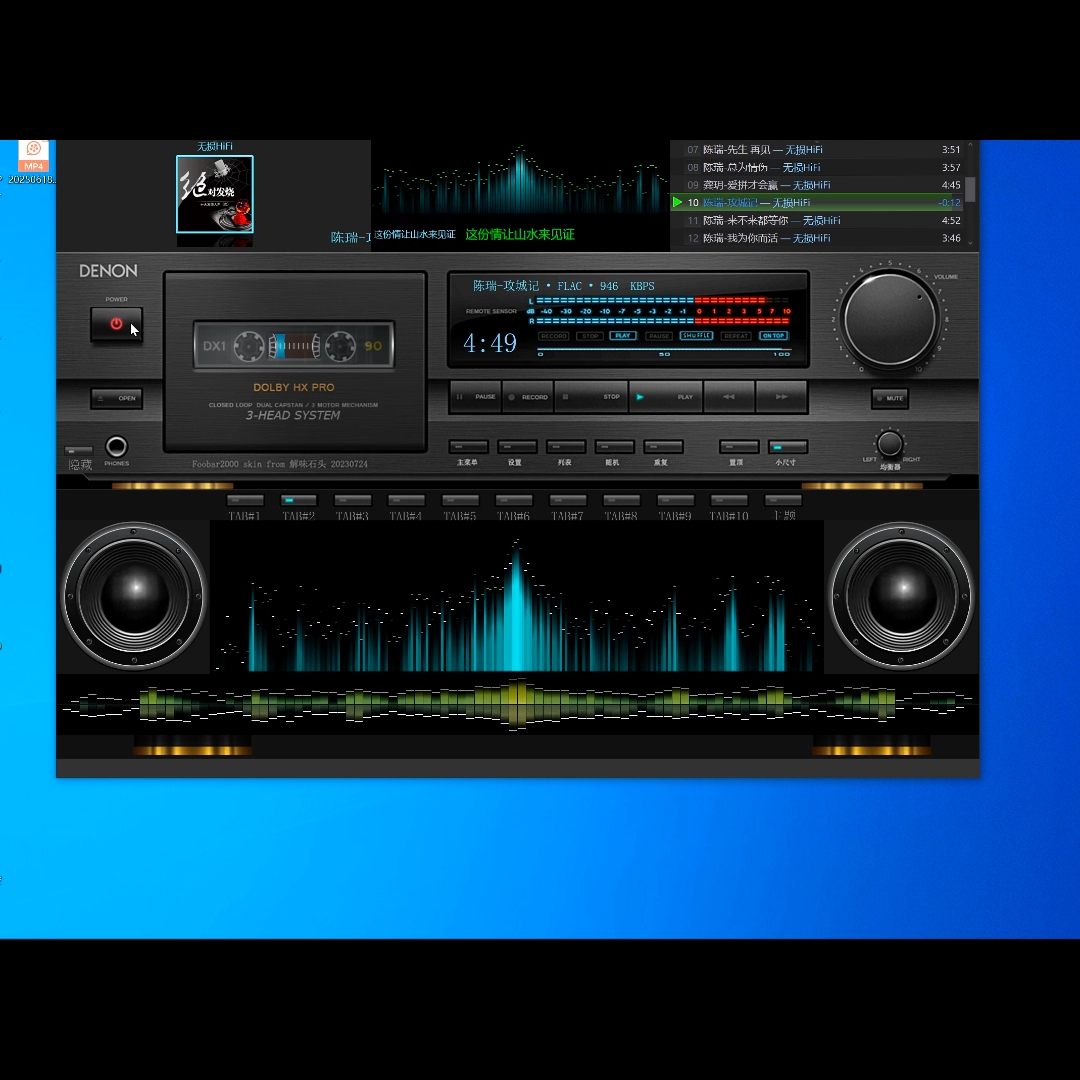1080x1080 pixels.
Task: Click the SHUFFLE indicator on the display
Action: pyautogui.click(x=696, y=335)
